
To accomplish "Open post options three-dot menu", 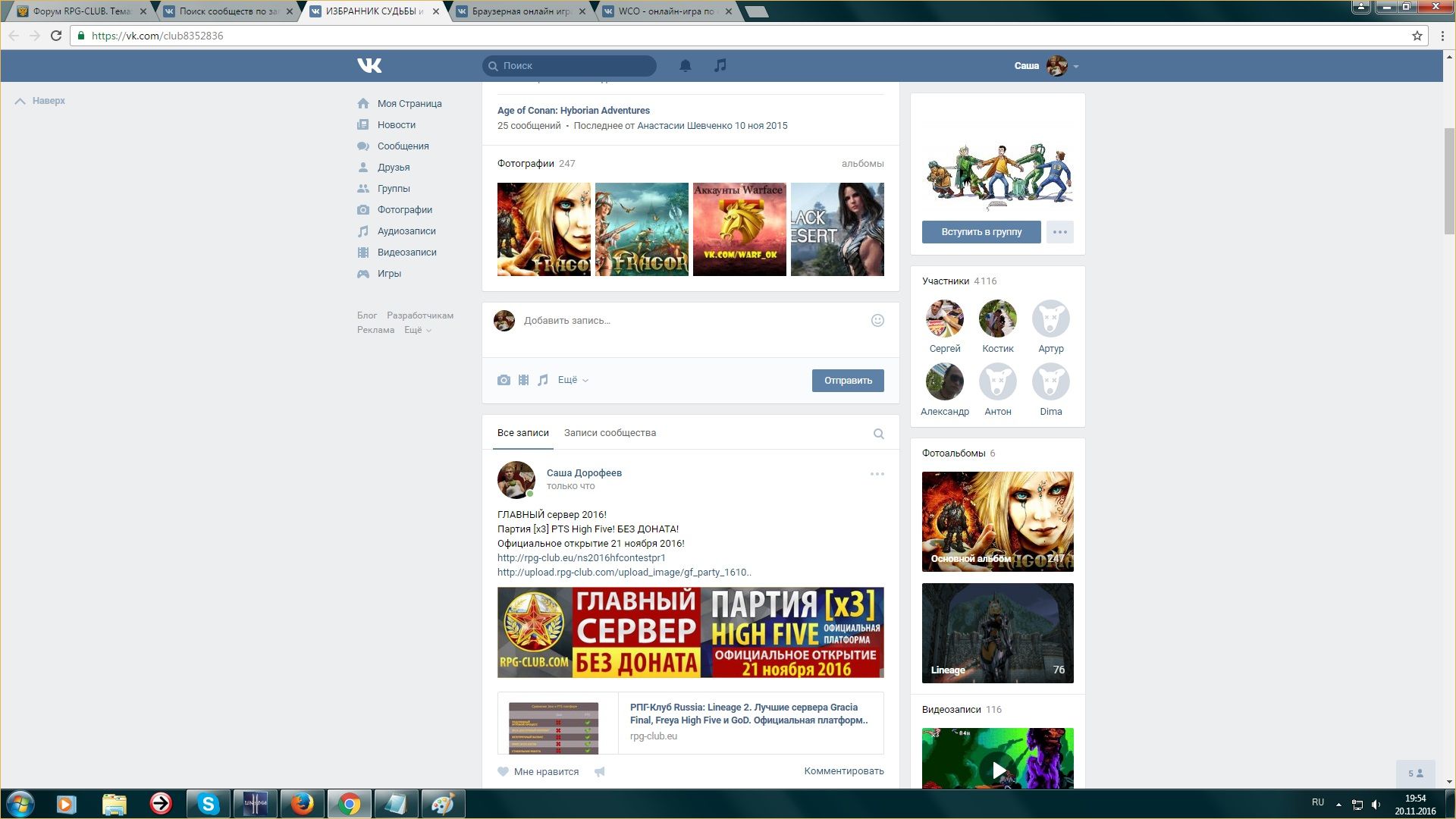I will click(x=877, y=474).
